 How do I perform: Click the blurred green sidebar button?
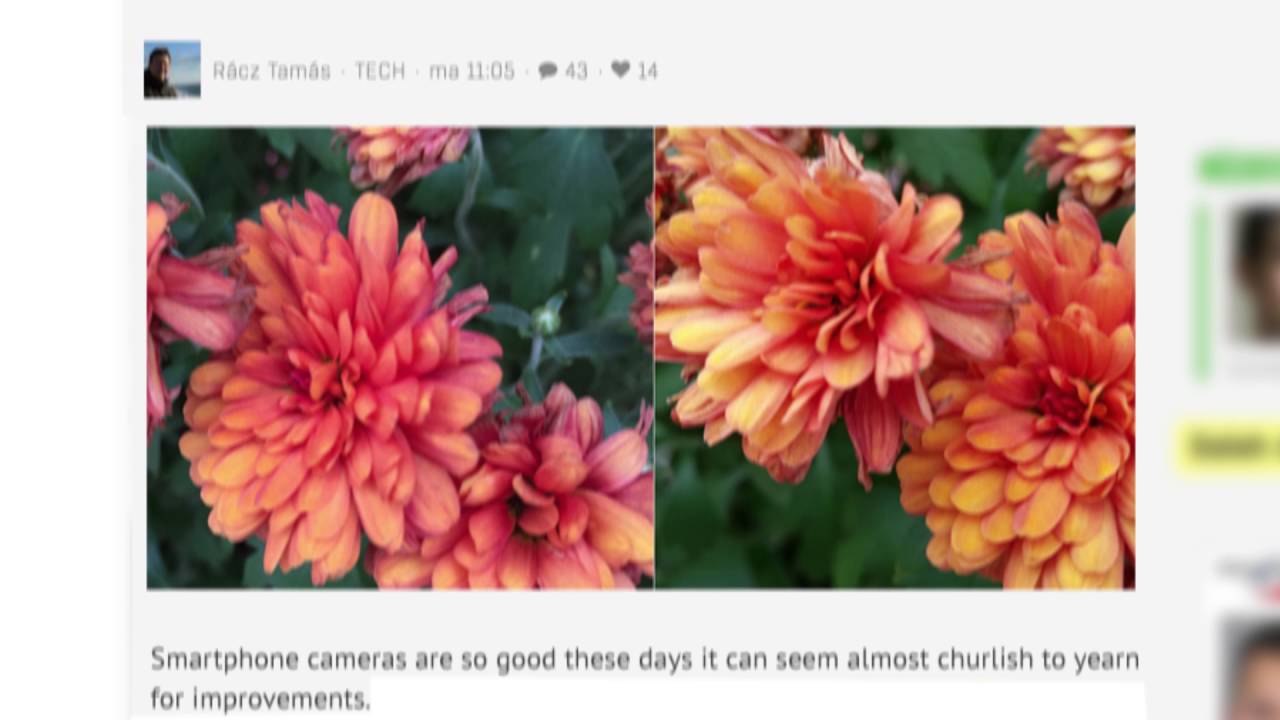point(1239,167)
